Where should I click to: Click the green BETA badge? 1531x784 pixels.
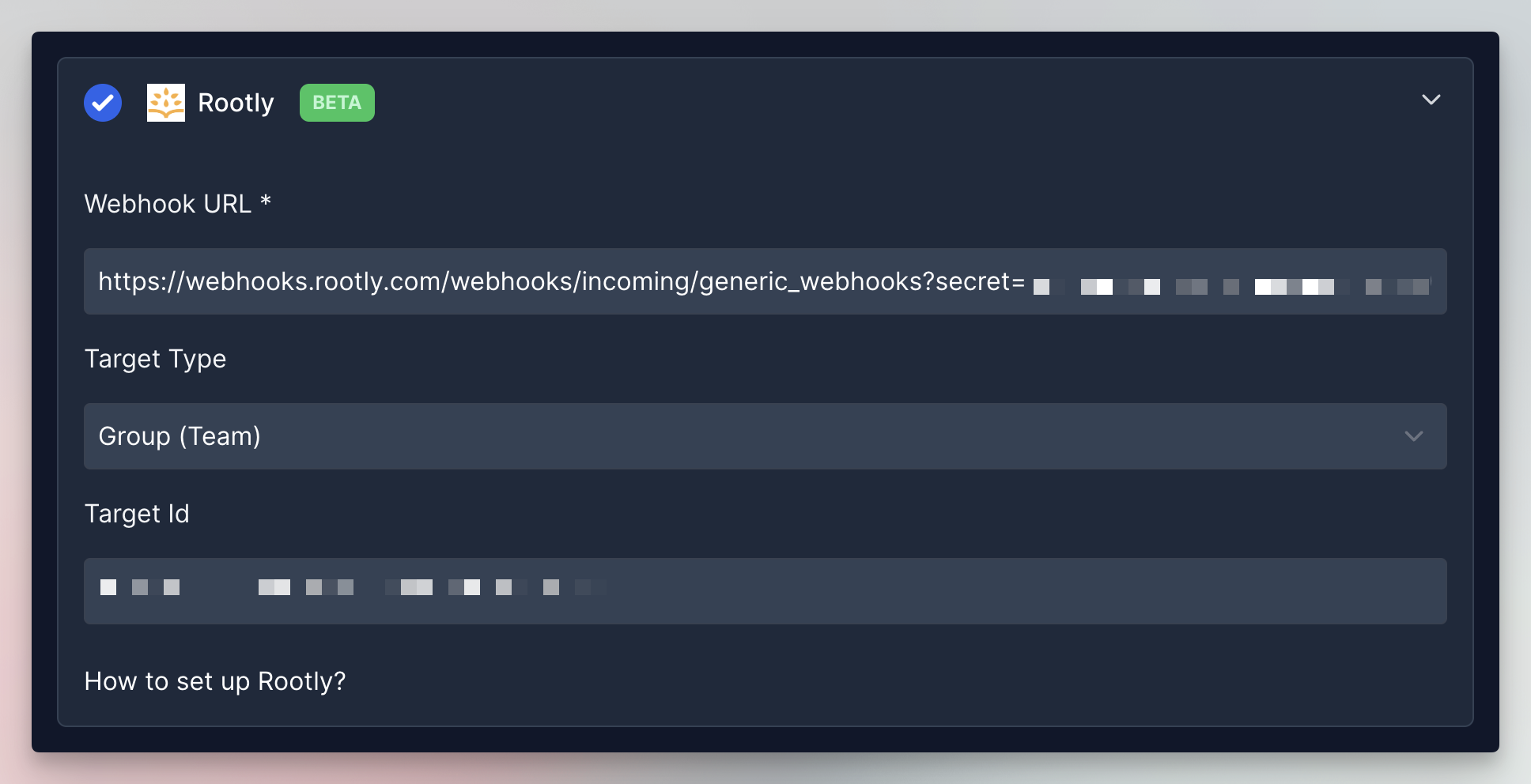click(337, 103)
